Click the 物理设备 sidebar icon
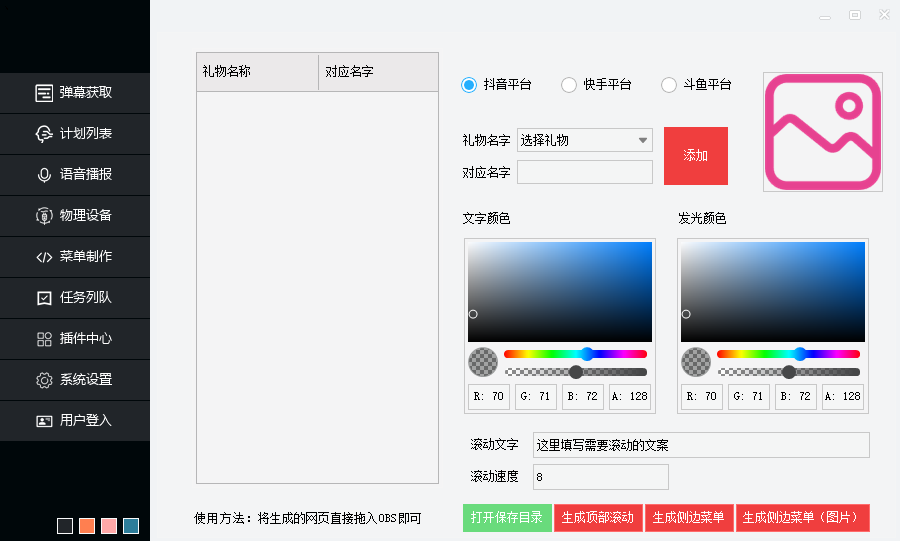 pos(44,216)
